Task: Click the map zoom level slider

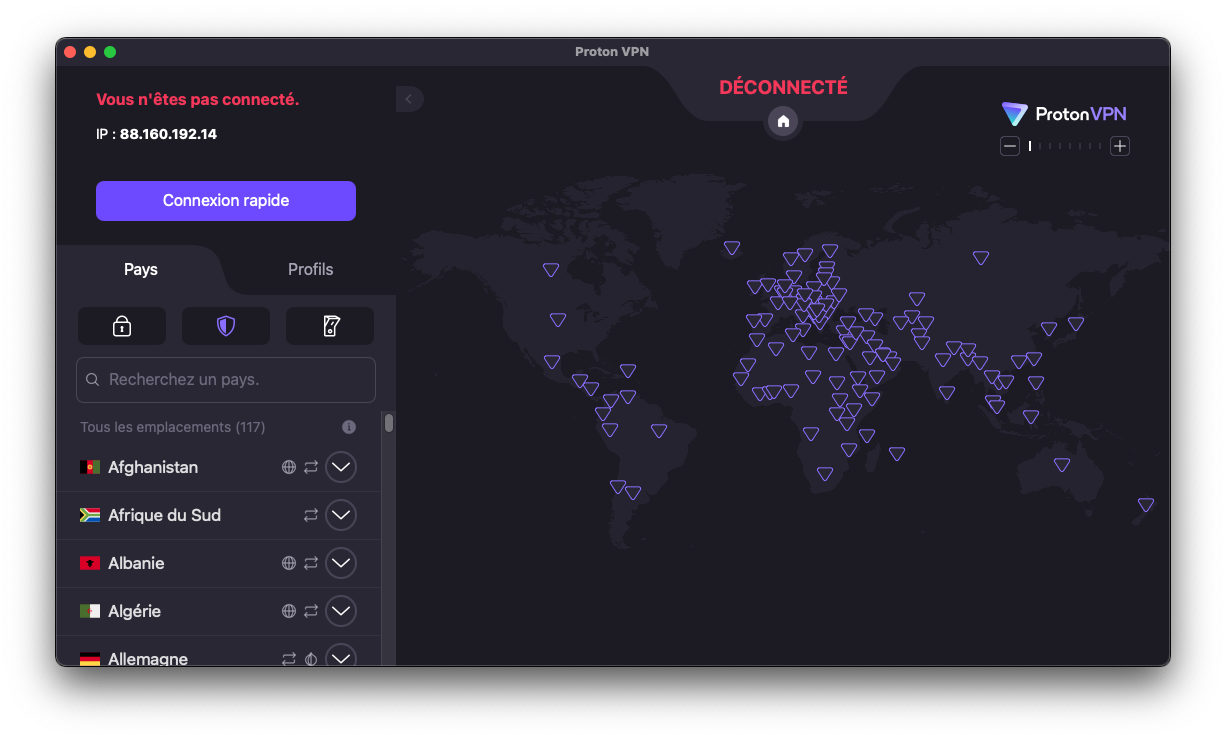Action: 1065,146
